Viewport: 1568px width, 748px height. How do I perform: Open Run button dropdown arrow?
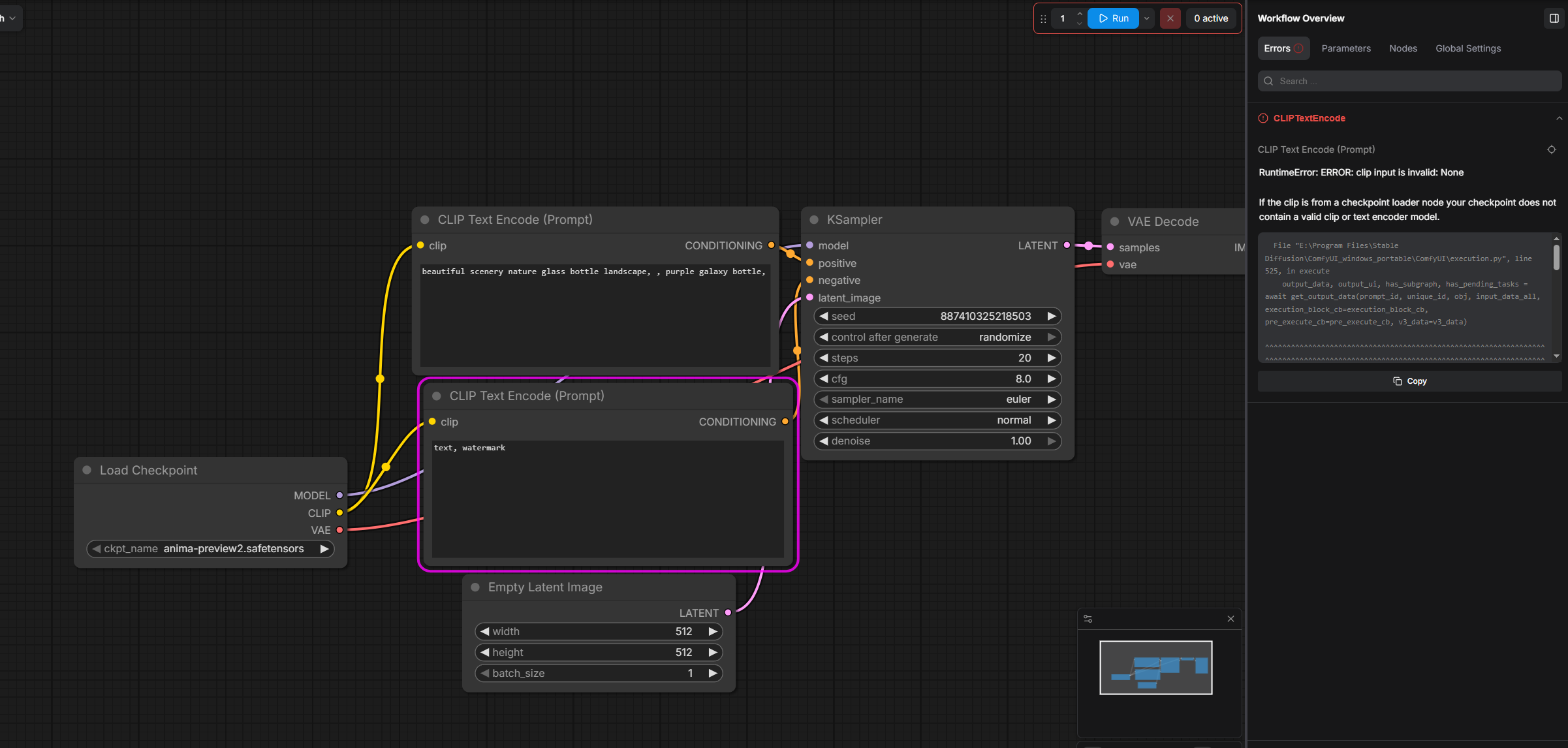1147,18
